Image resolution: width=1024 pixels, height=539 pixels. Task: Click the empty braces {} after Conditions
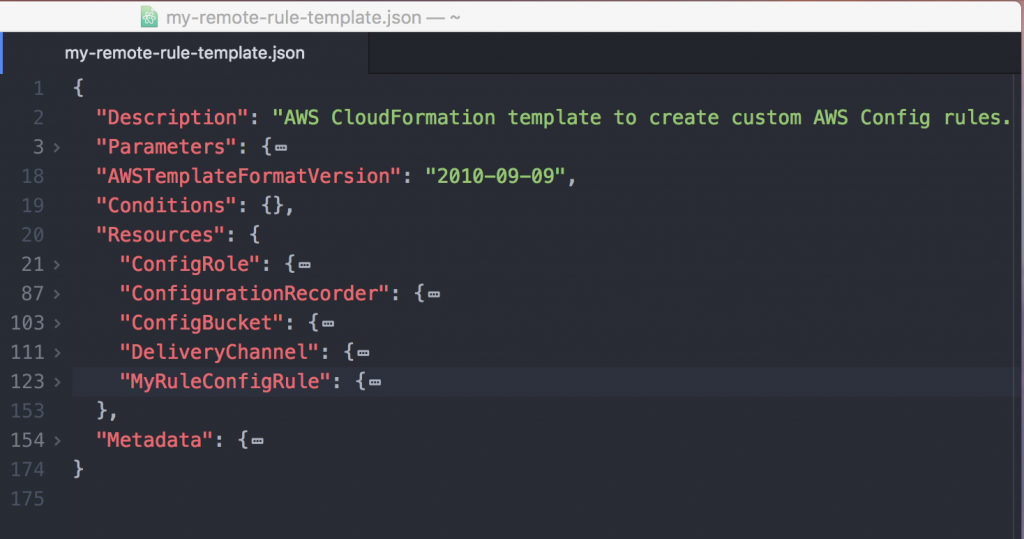(272, 206)
